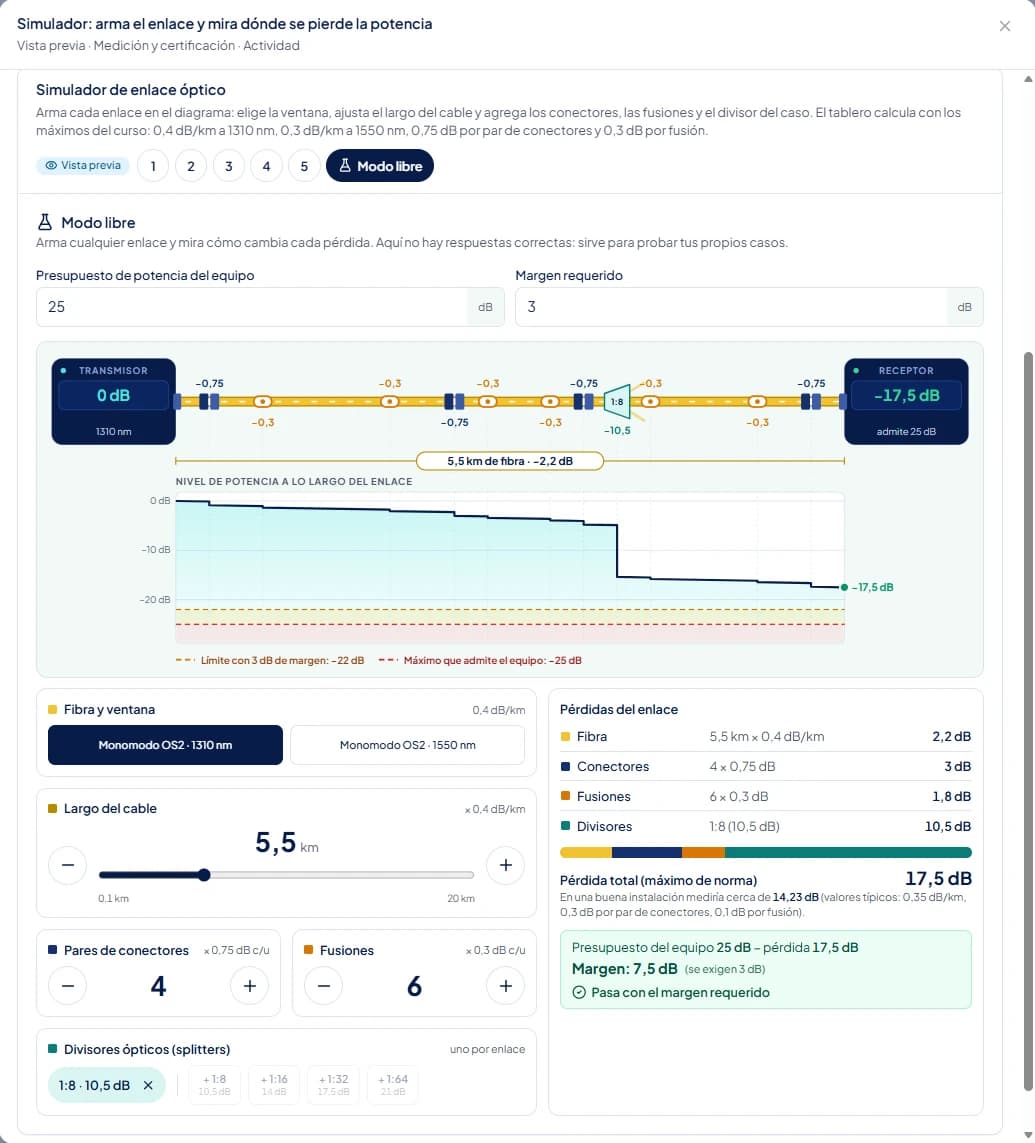Click the minus icon for cable length
The height and width of the screenshot is (1143, 1035).
click(x=67, y=865)
